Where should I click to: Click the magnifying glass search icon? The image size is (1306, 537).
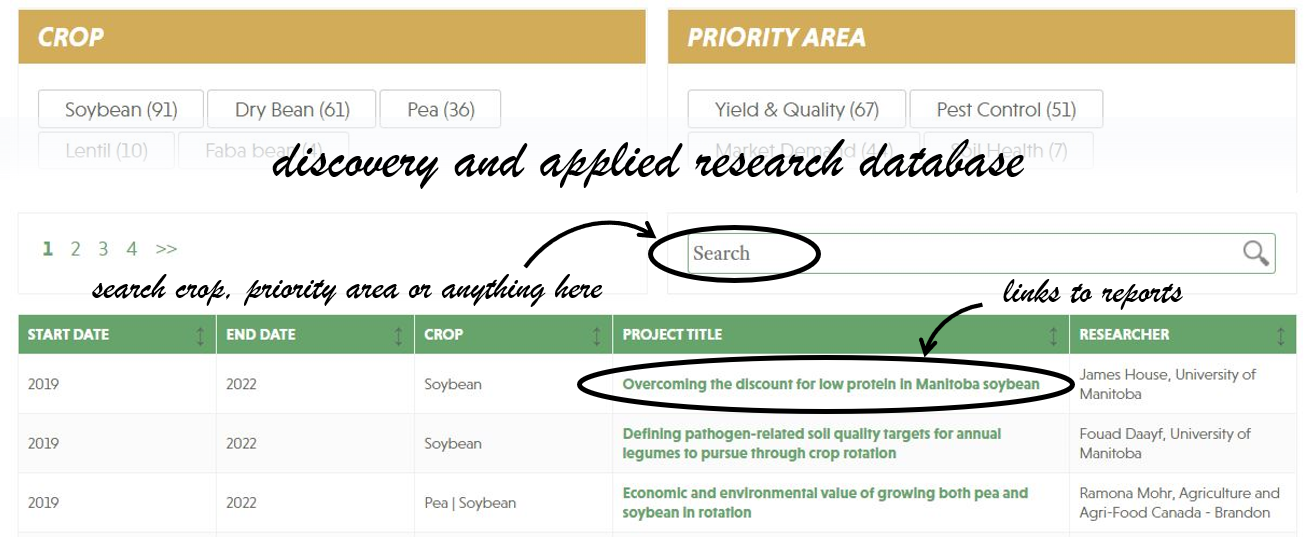(x=1255, y=253)
